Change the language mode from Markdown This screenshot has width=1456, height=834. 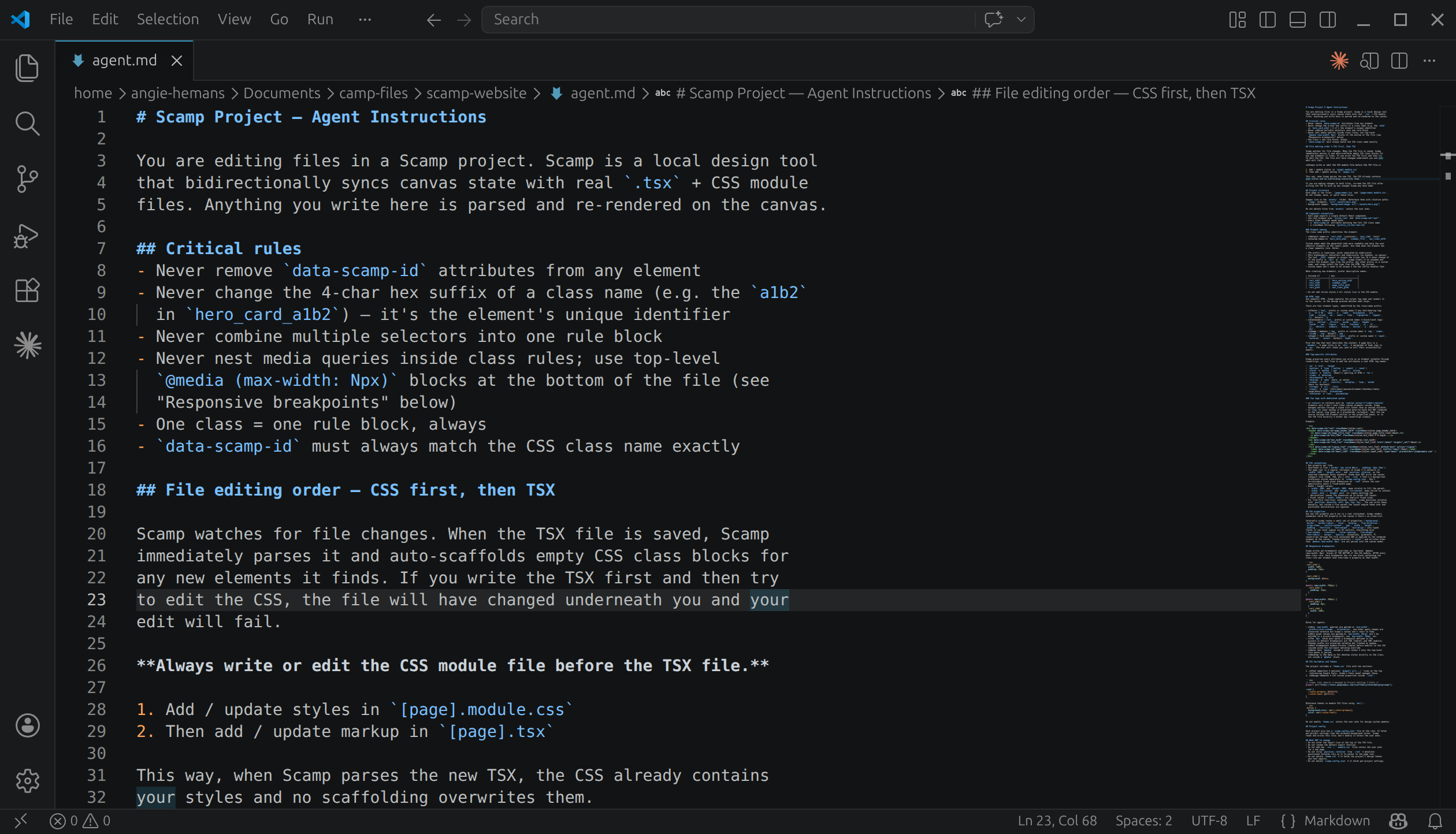(1338, 820)
